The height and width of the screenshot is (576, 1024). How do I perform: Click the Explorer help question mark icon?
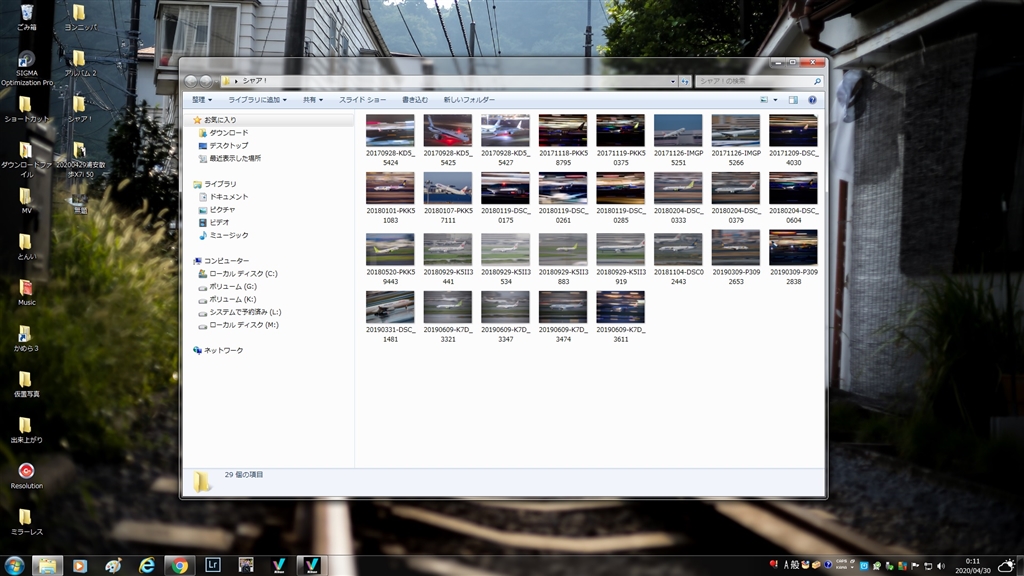812,100
